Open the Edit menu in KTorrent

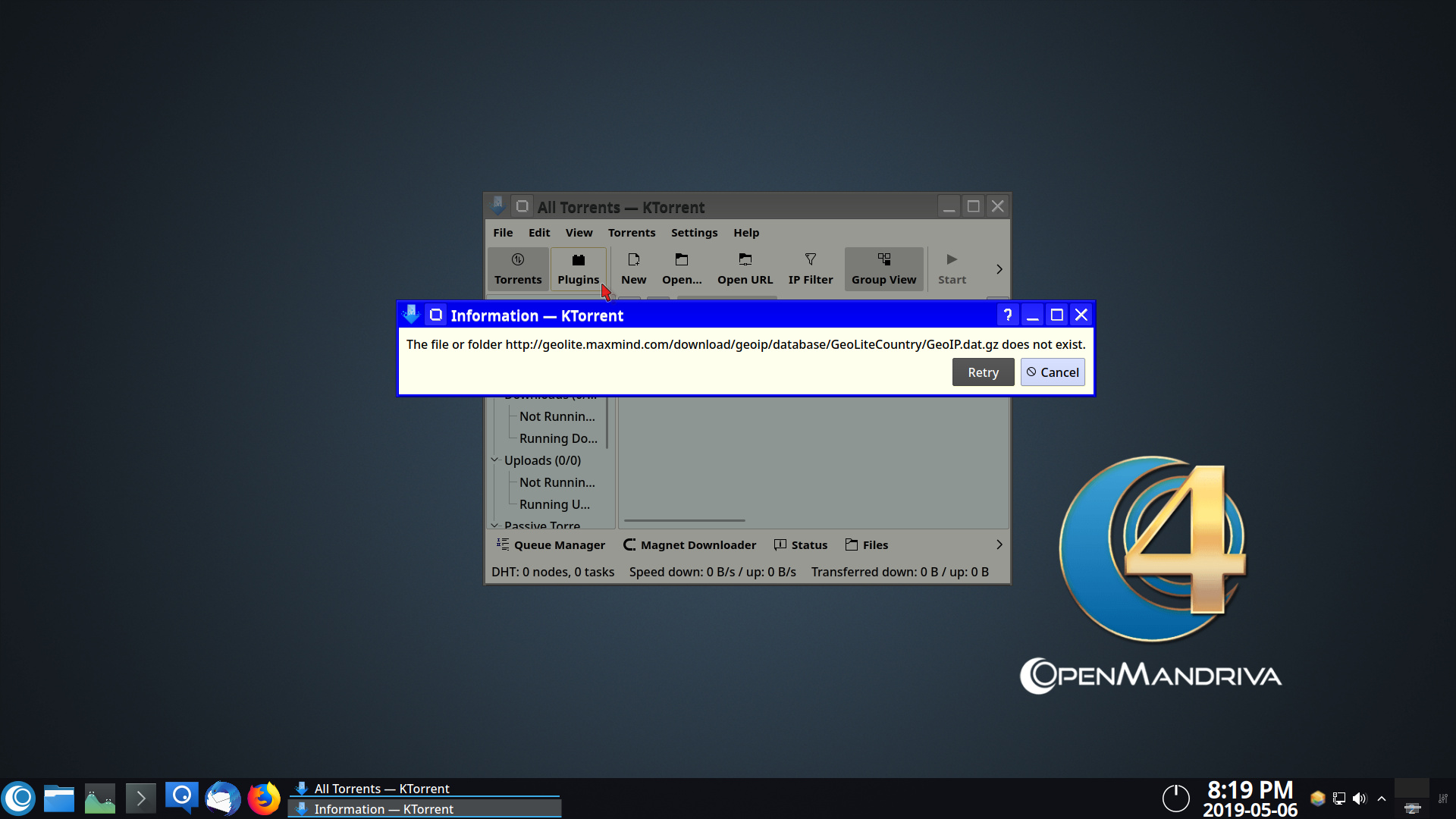pos(539,233)
